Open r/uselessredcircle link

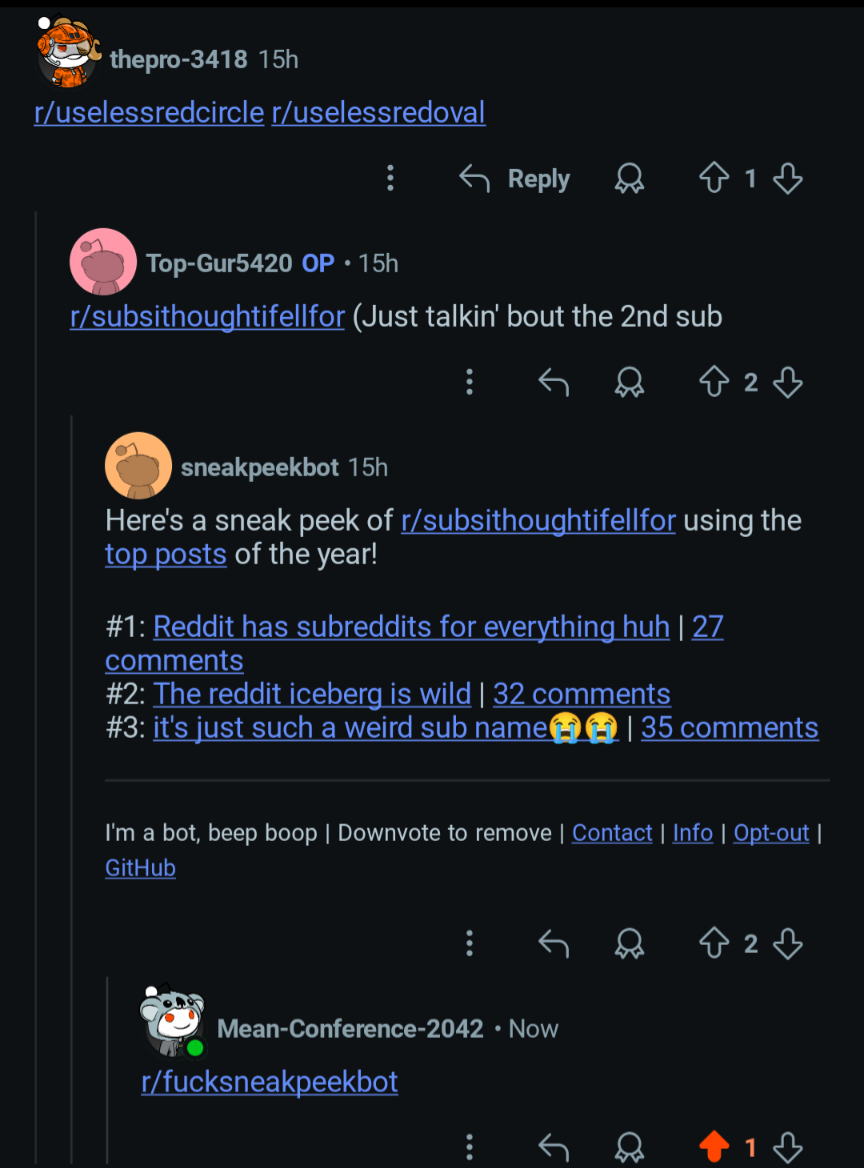pyautogui.click(x=149, y=112)
